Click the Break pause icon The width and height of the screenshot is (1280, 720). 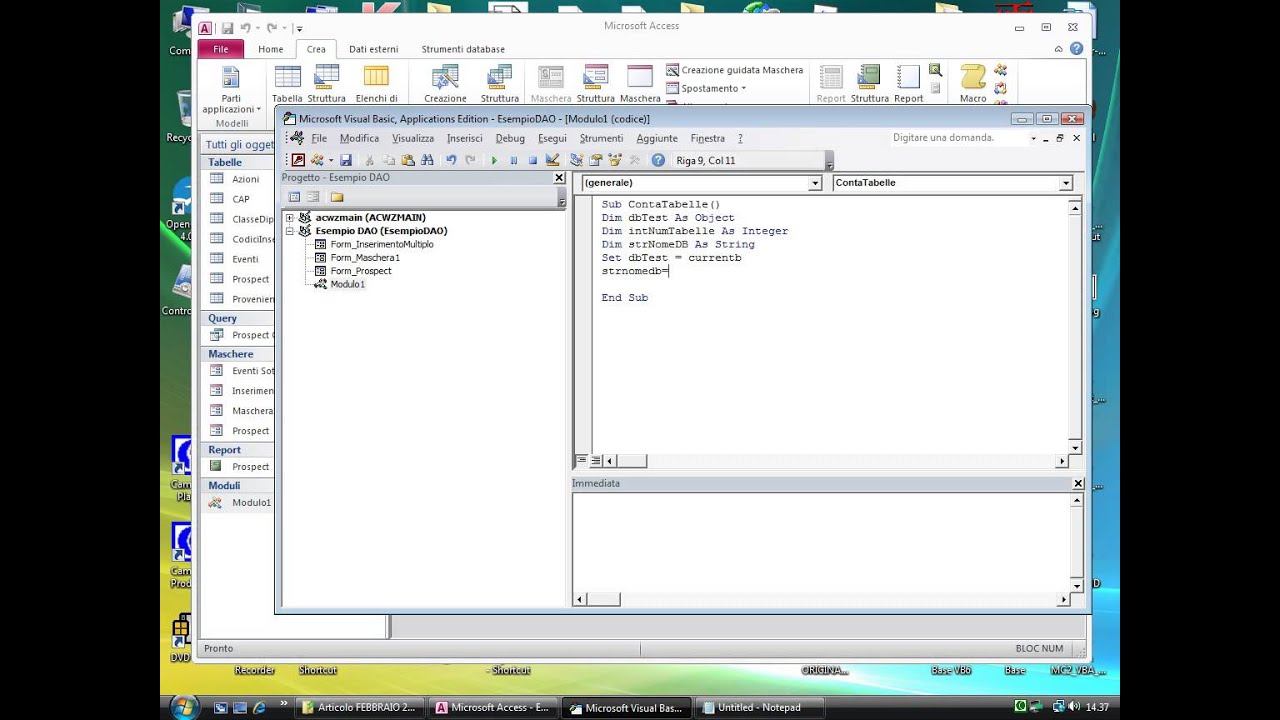click(x=514, y=160)
